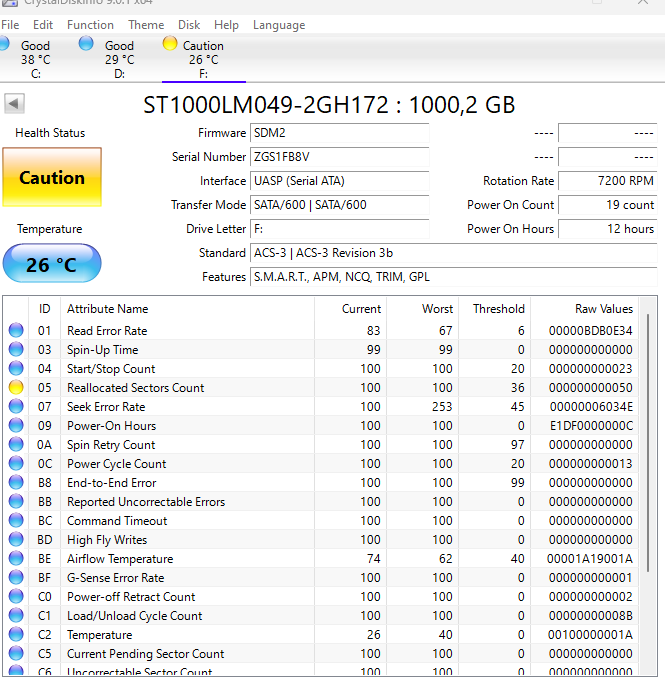665x679 pixels.
Task: Click the Features field with S.M.A.R.T., APM
Action: click(x=454, y=277)
